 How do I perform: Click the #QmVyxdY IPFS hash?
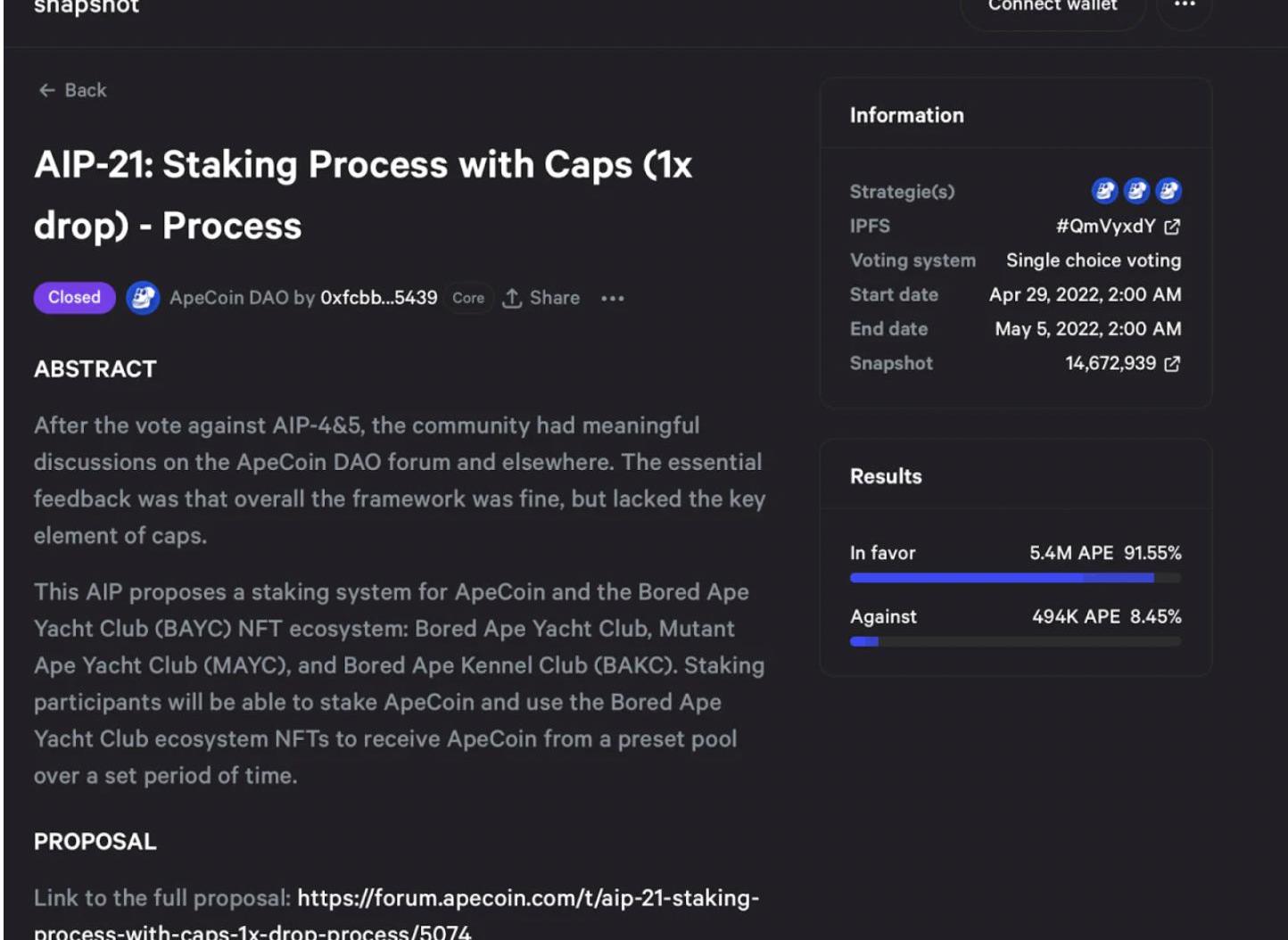[x=1105, y=227]
